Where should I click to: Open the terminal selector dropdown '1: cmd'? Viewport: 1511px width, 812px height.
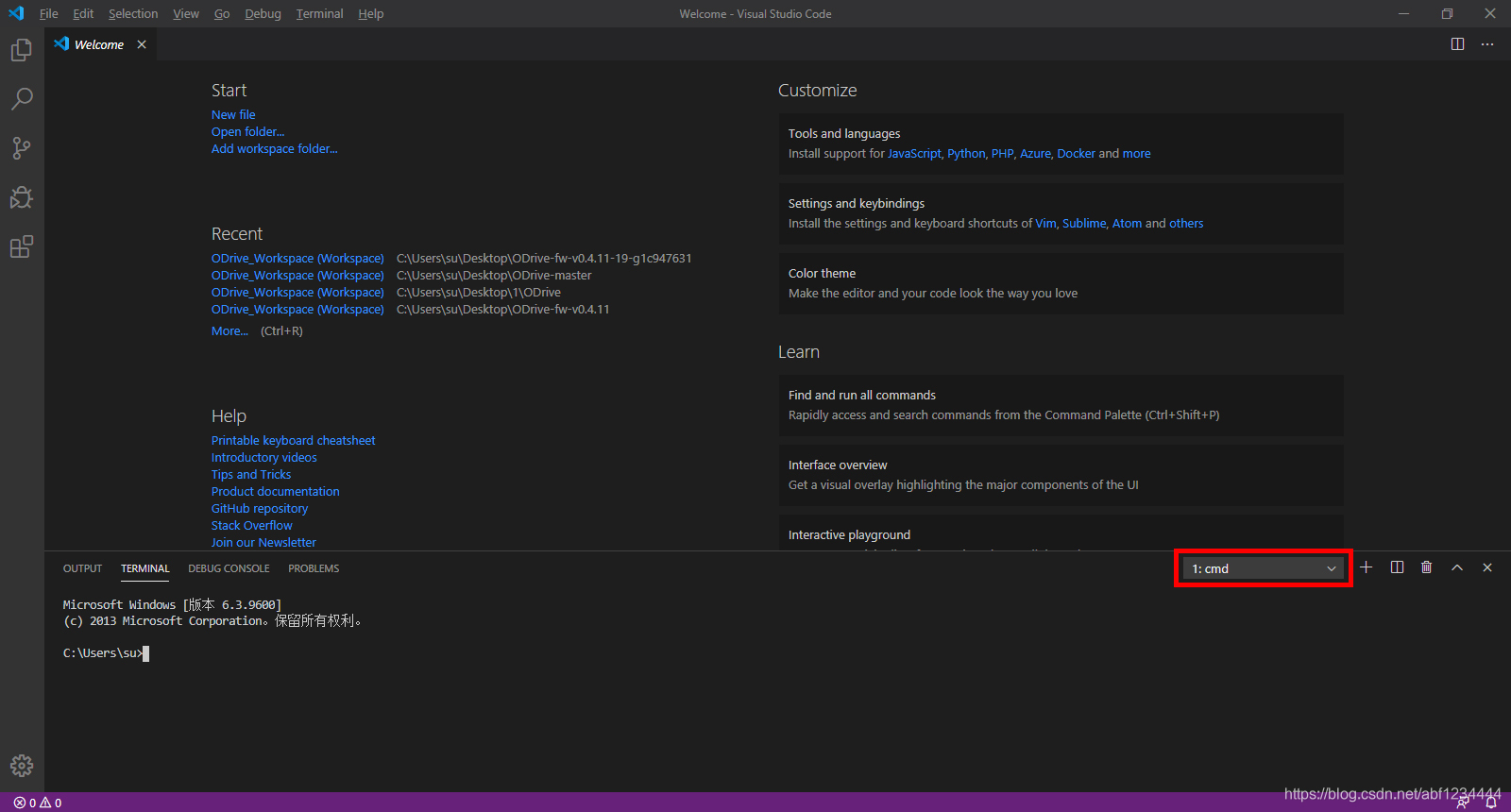point(1263,568)
